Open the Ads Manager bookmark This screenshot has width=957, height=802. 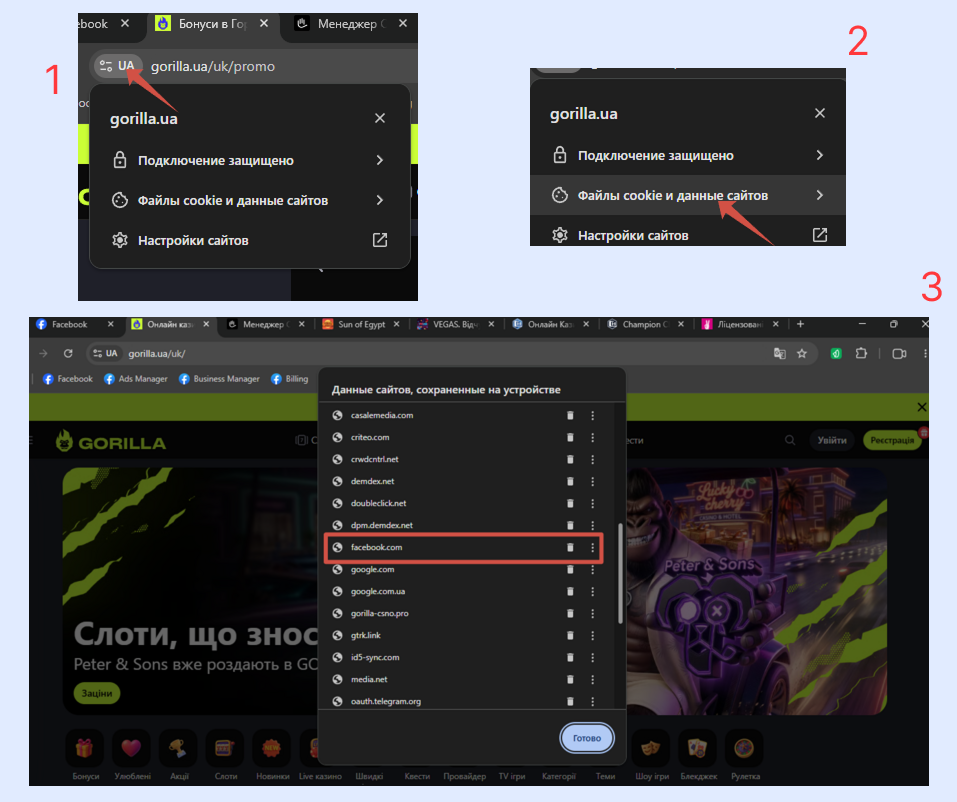coord(136,379)
